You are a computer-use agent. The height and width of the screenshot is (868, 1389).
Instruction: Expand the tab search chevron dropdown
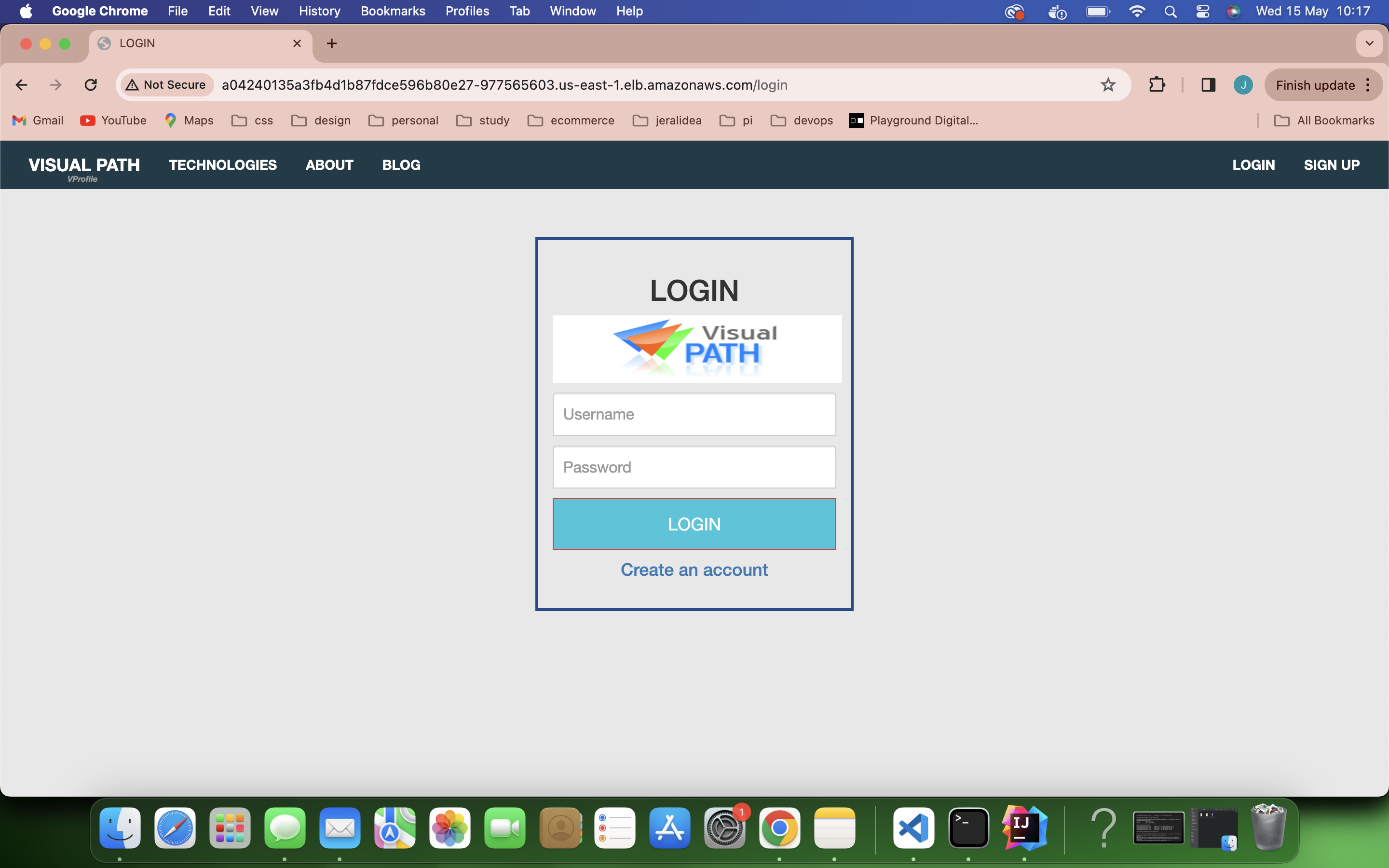pos(1369,43)
